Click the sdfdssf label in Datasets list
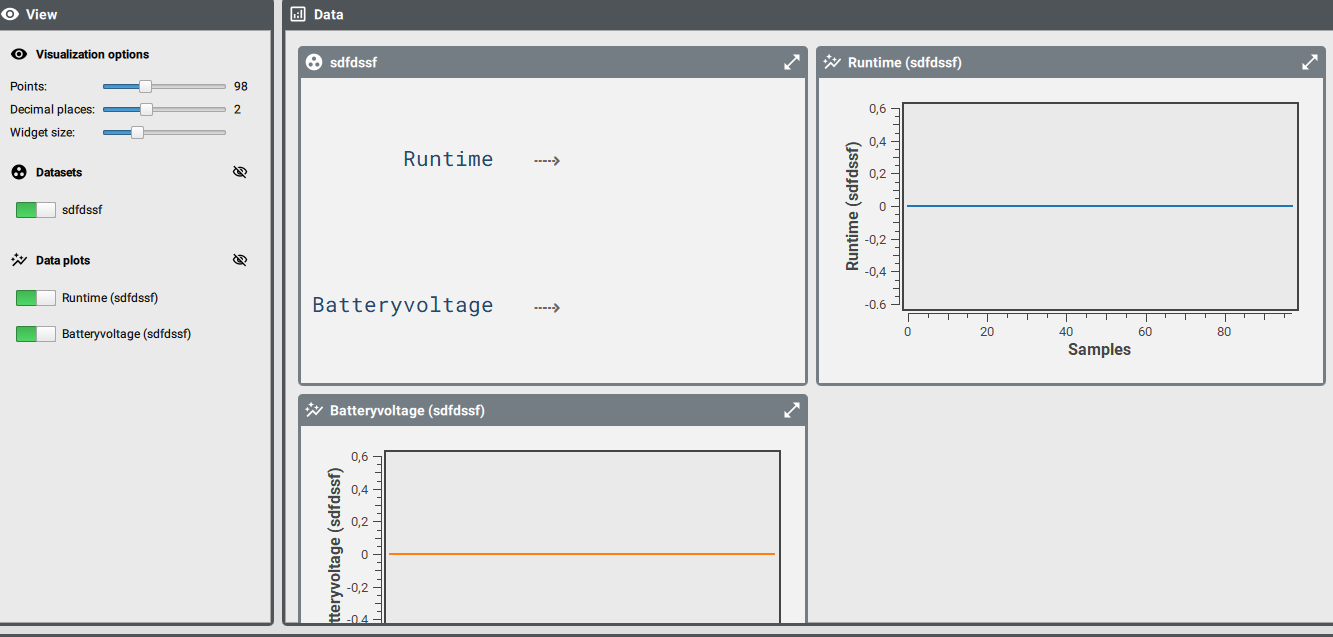Screen dimensions: 1333x637 pos(82,210)
